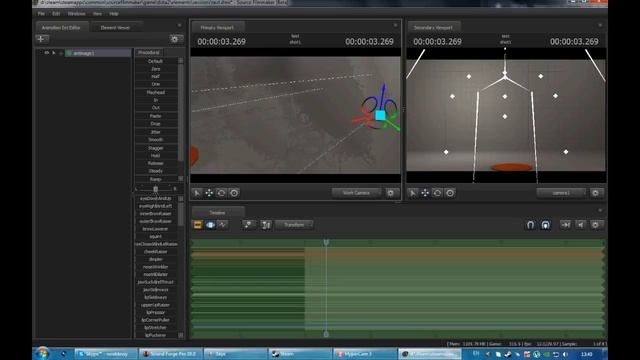Open the Transform dropdown in timeline

[x=294, y=225]
